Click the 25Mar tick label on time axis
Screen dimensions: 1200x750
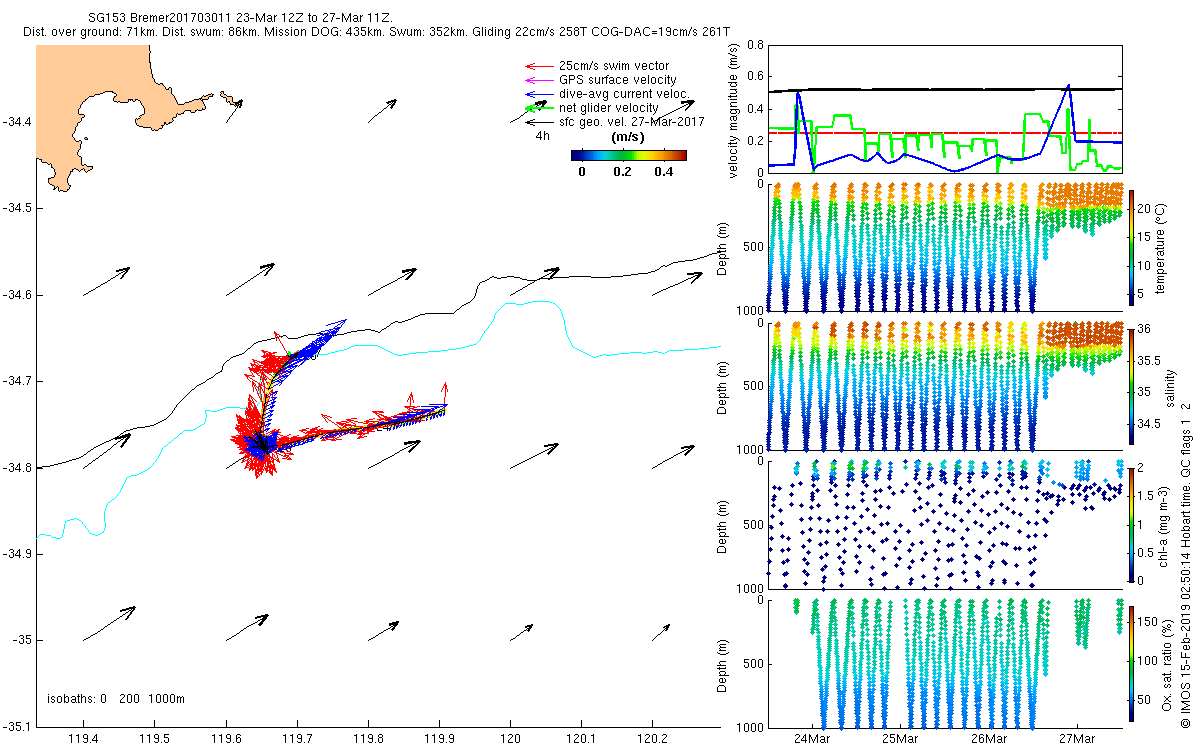point(899,739)
